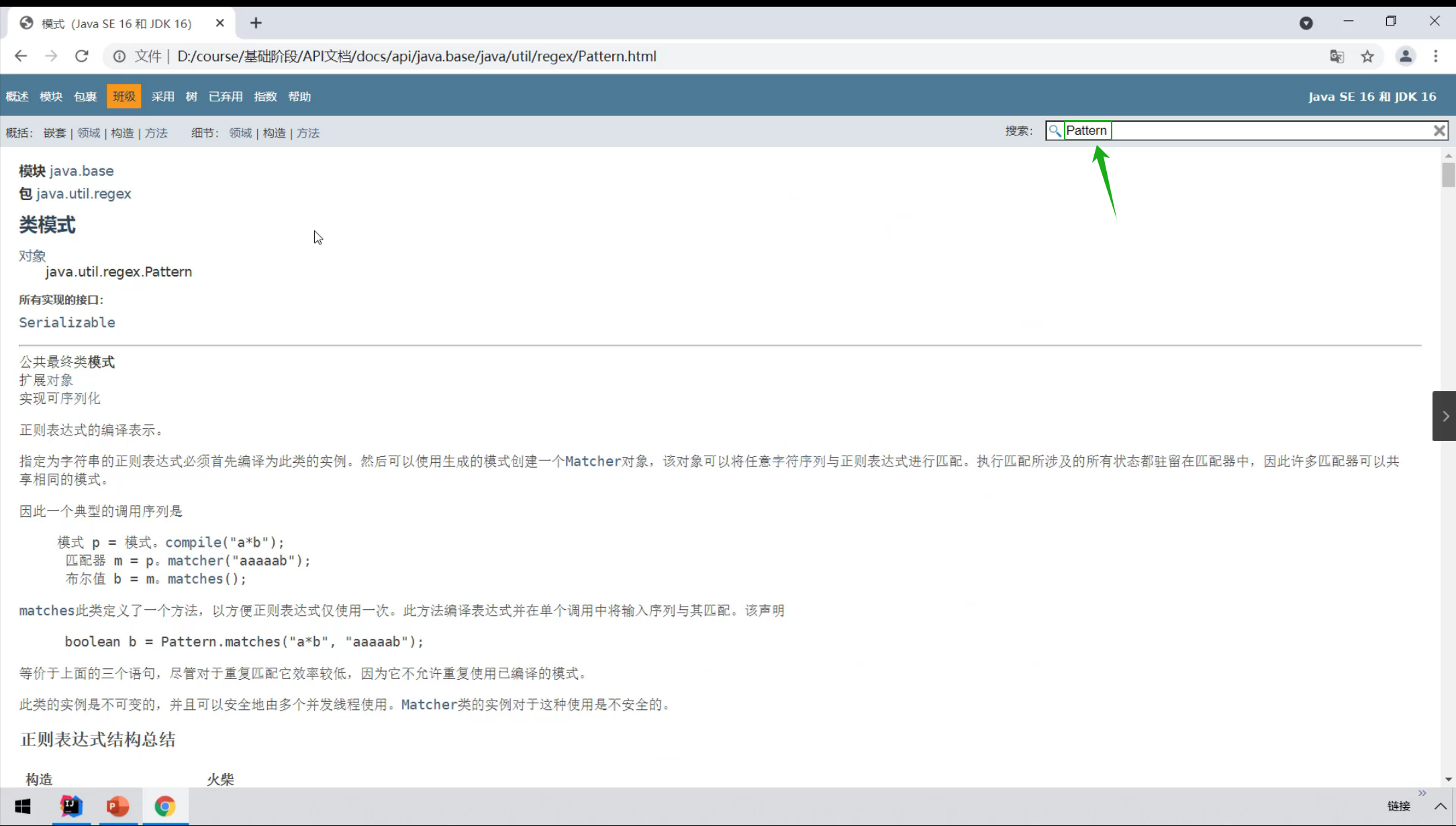
Task: Open a new tab with the plus icon
Action: pyautogui.click(x=256, y=23)
